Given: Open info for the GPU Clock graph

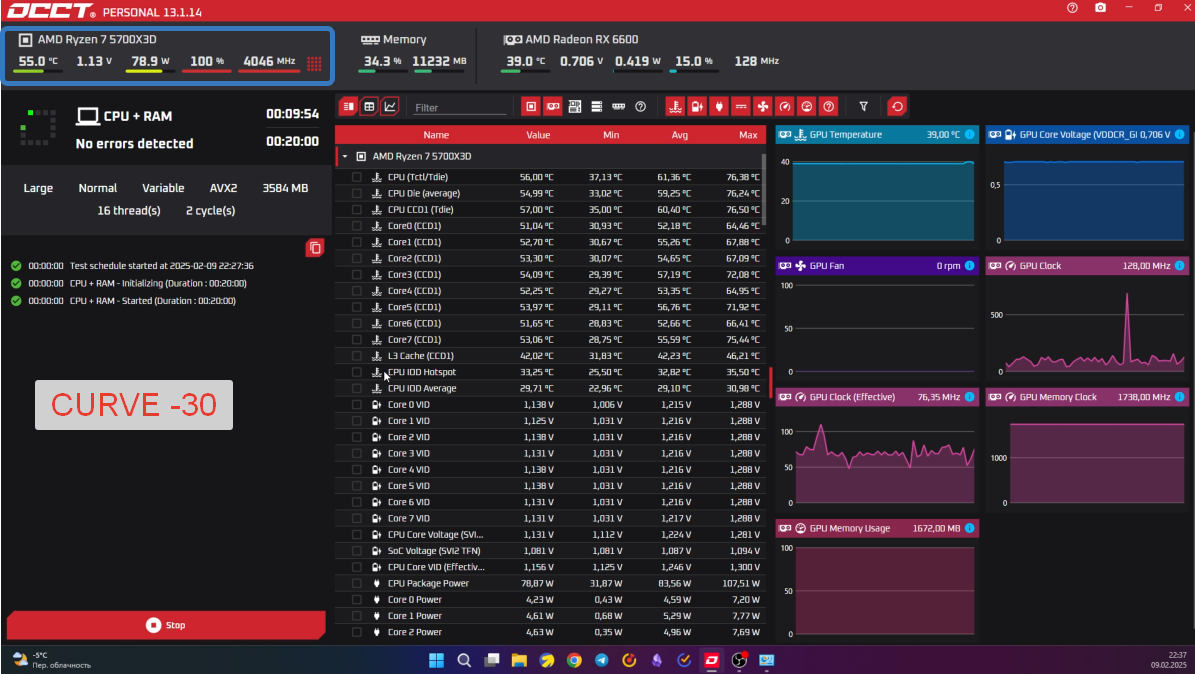Looking at the screenshot, I should pos(1179,265).
